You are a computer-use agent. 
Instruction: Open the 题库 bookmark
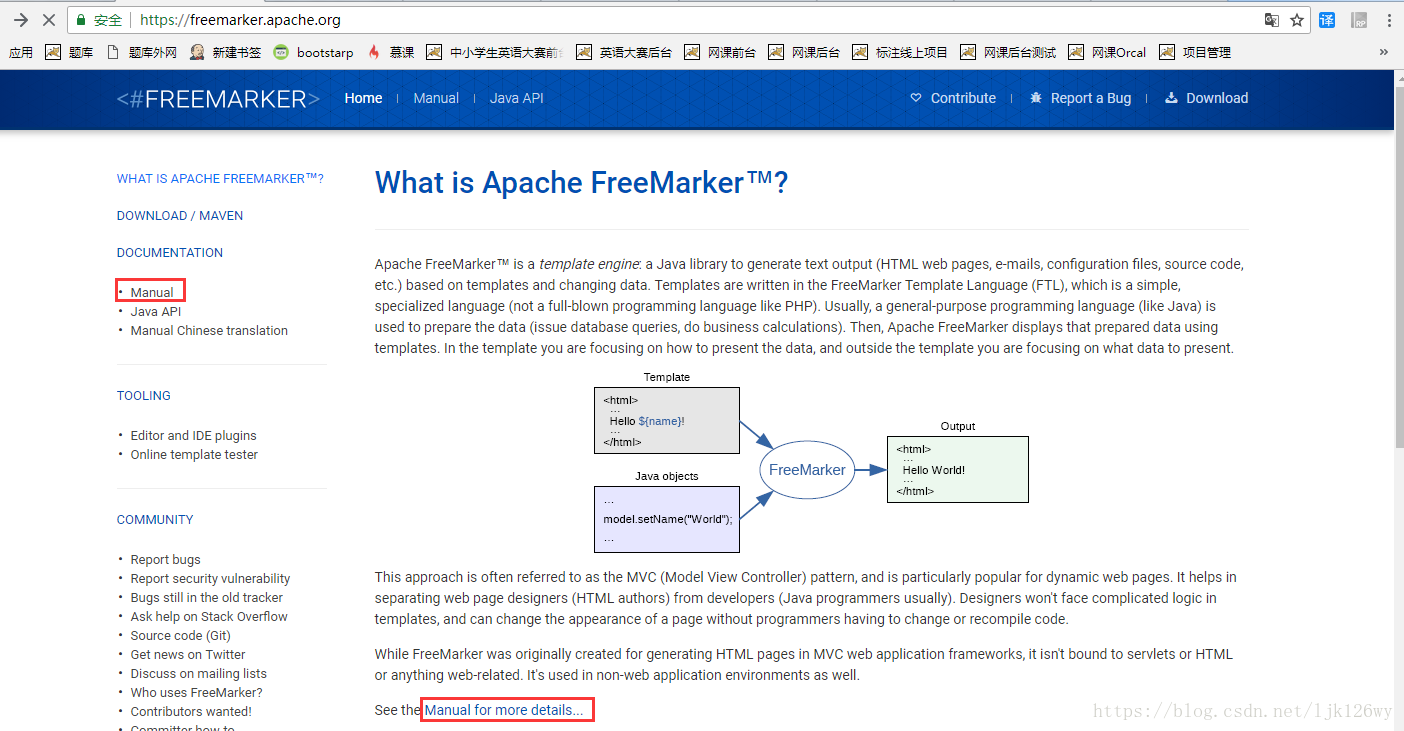69,53
